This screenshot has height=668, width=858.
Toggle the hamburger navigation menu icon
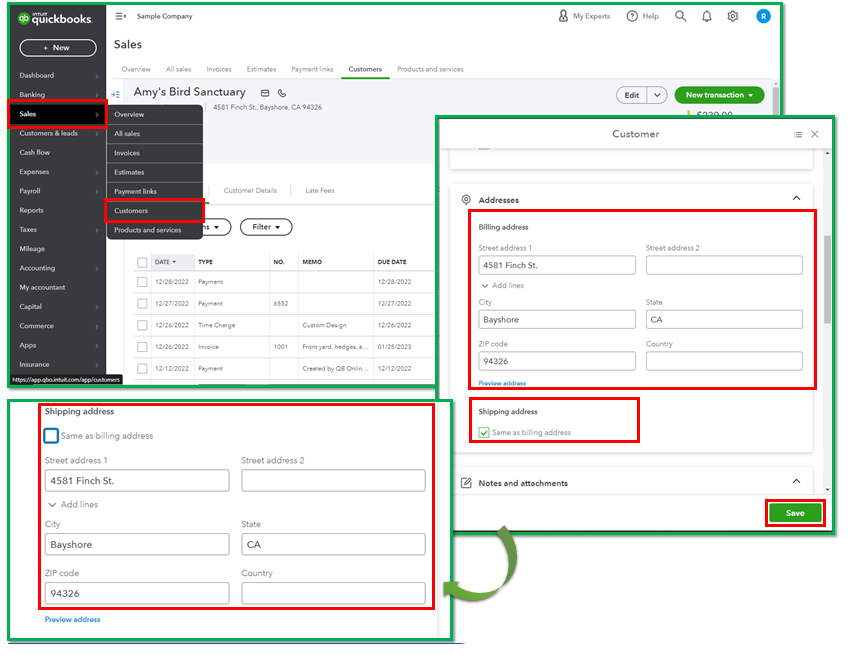[x=121, y=16]
